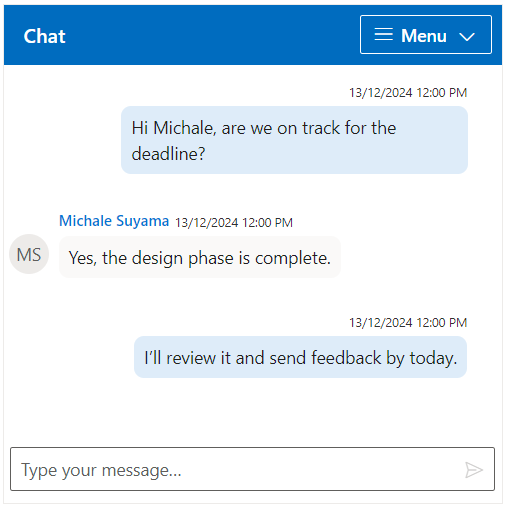Click the hamburger lines icon in Menu
Viewport: 505px width, 507px height.
click(383, 34)
